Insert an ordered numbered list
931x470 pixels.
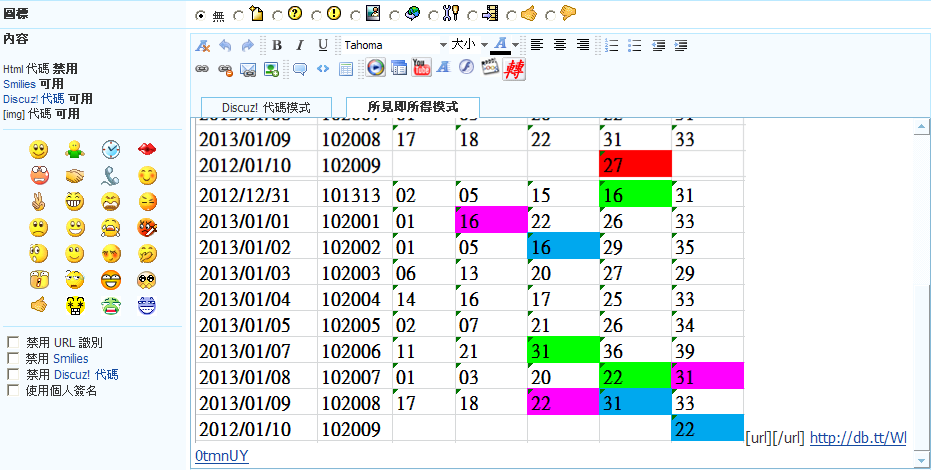[x=612, y=45]
